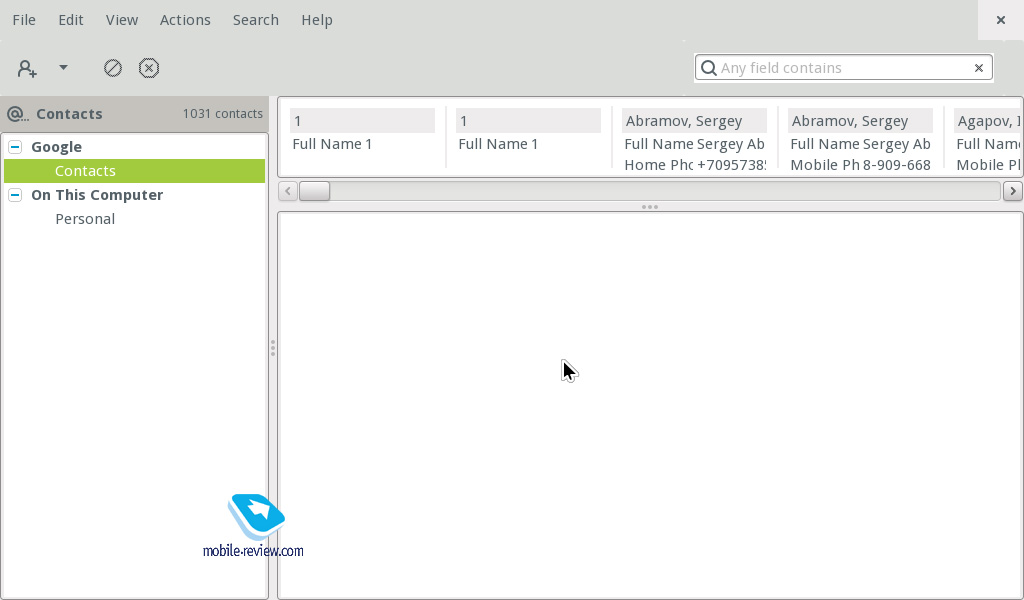Open the File menu
The height and width of the screenshot is (600, 1024).
24,20
